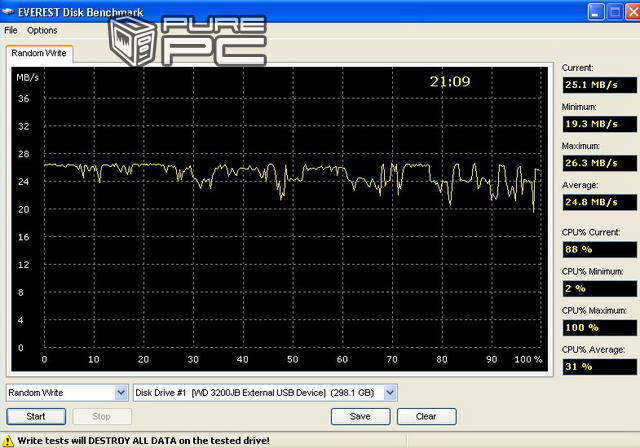
Task: Click the CPU% Minimum 2 % value
Action: (x=599, y=288)
